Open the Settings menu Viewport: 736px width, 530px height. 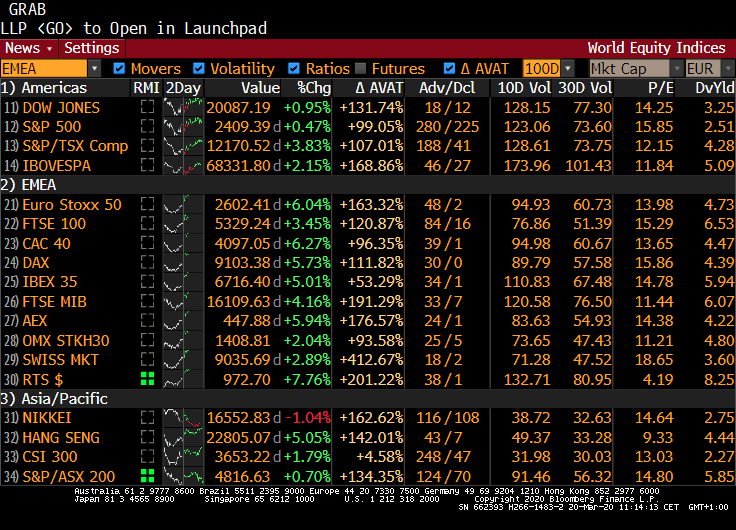point(92,48)
